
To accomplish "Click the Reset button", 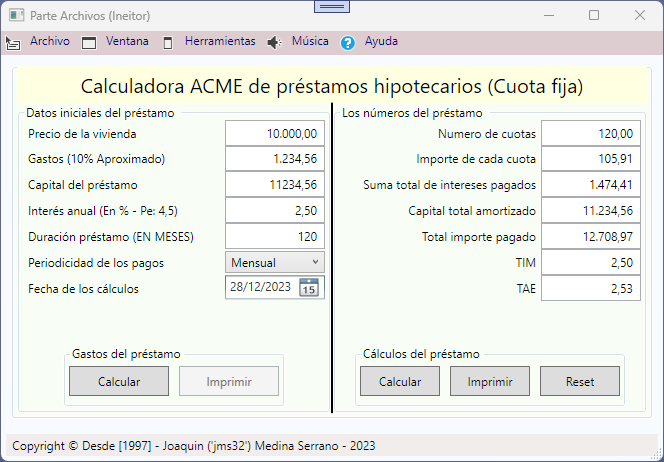I will 580,382.
